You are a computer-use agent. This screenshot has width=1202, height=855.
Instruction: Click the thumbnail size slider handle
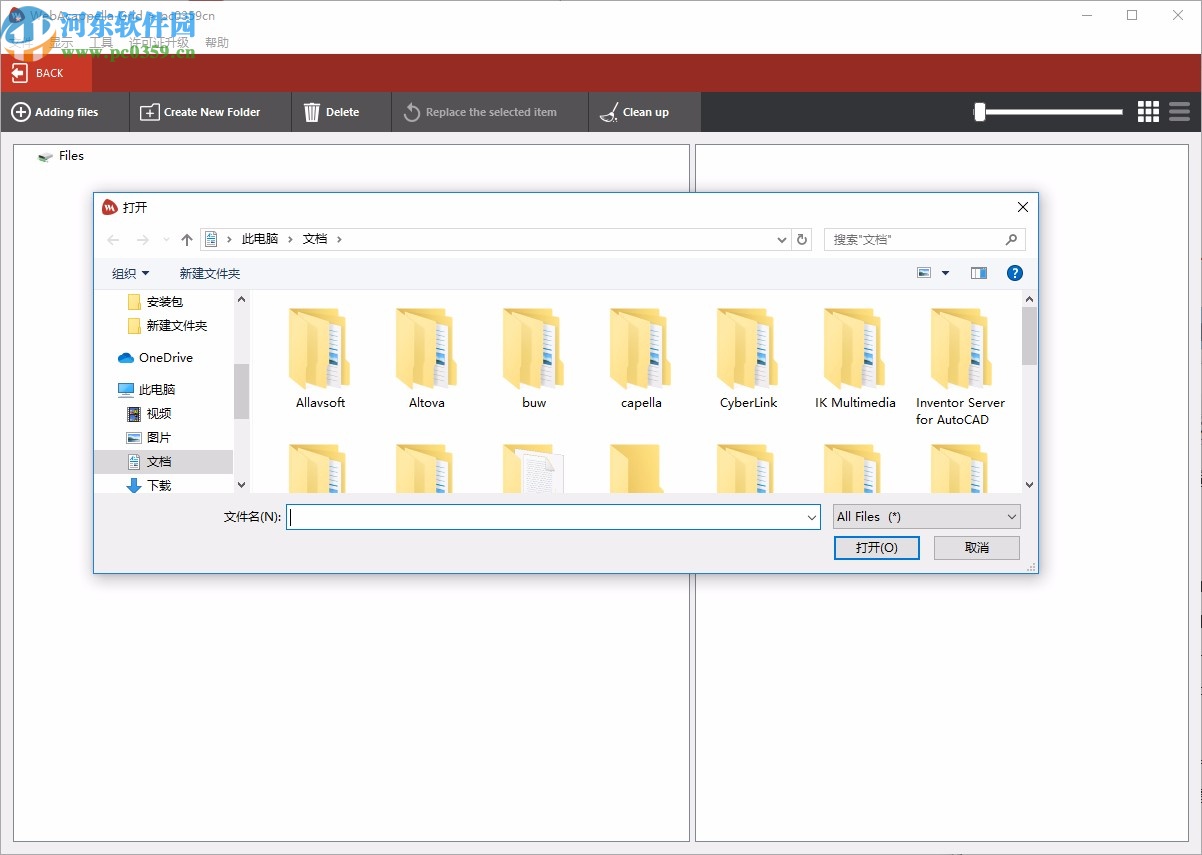pyautogui.click(x=980, y=112)
